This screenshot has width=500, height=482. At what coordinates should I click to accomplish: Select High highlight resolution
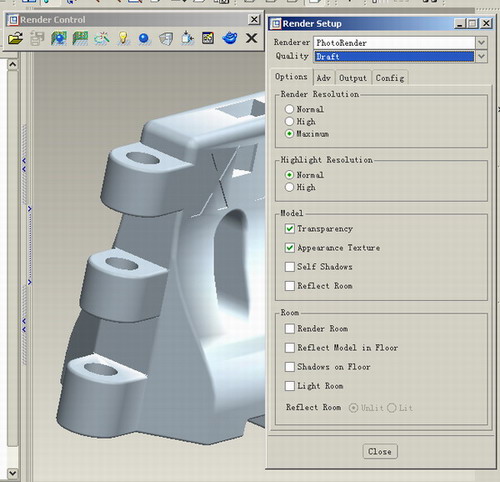289,187
